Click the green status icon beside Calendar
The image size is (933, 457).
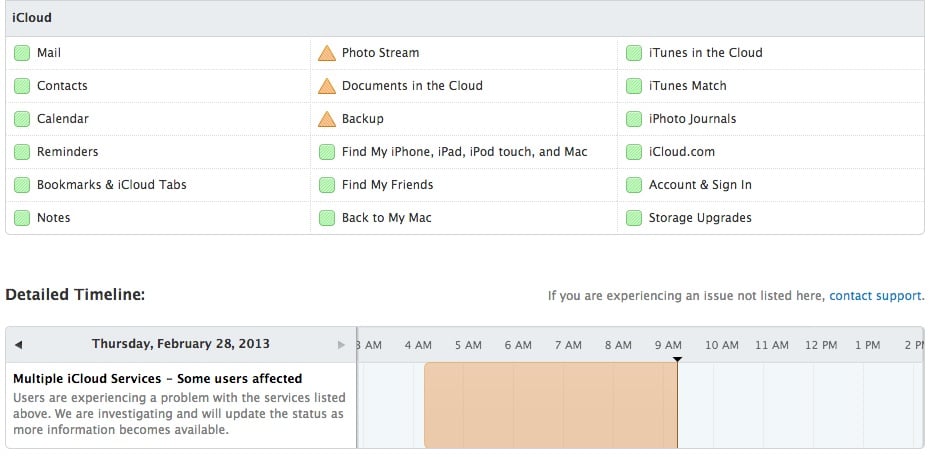point(22,119)
